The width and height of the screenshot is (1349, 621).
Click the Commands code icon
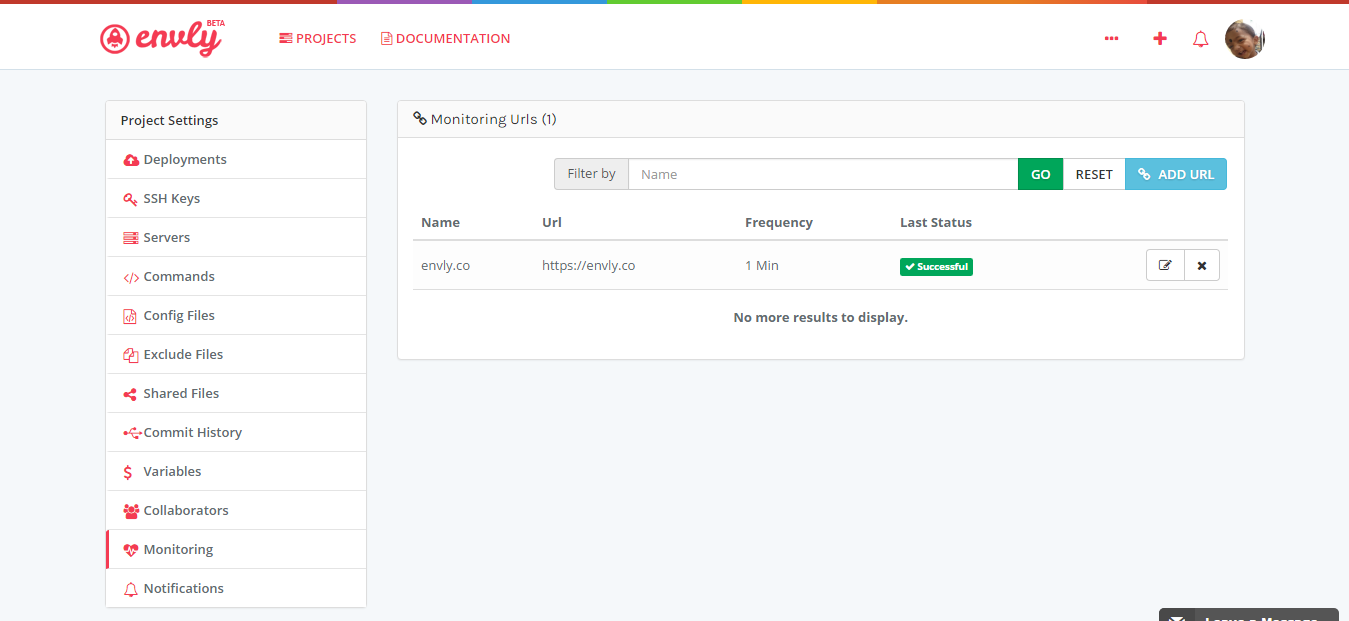[131, 277]
